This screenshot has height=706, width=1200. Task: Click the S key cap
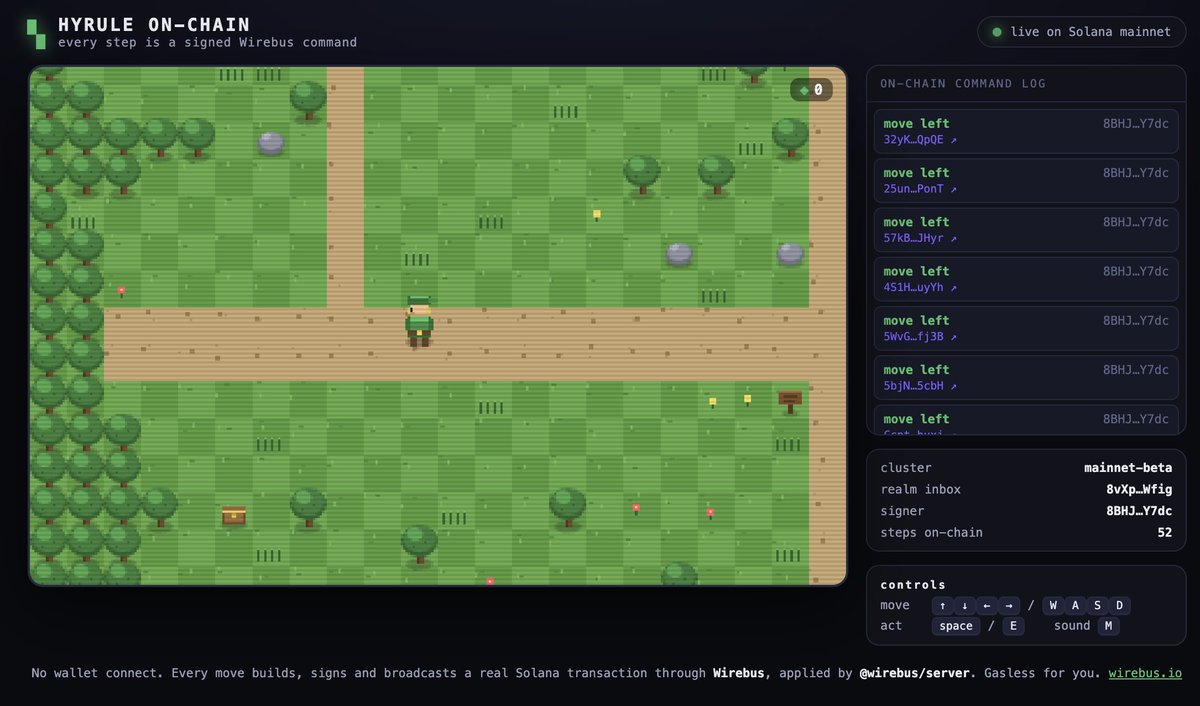coord(1098,605)
